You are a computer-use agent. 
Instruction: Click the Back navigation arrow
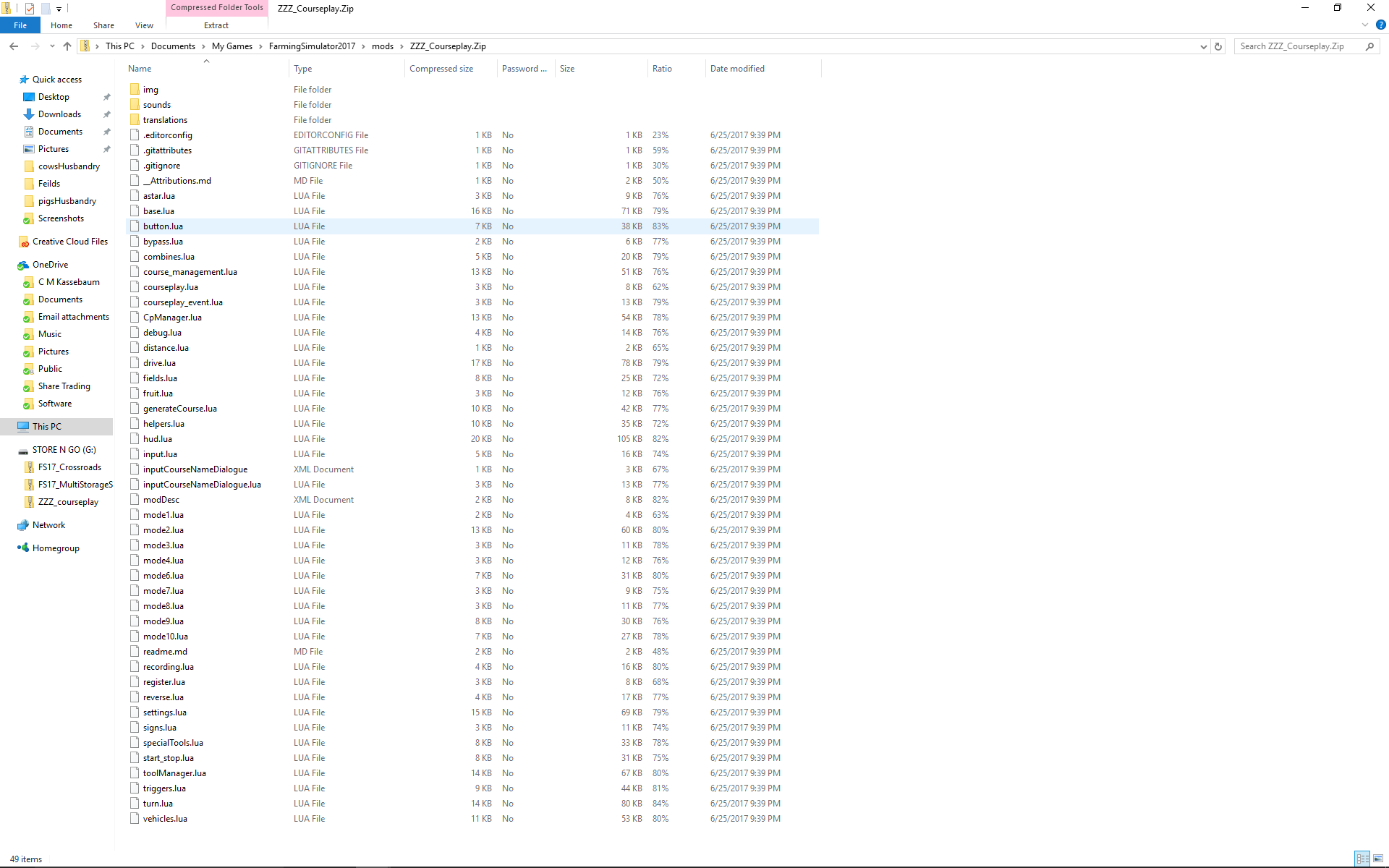click(x=14, y=46)
